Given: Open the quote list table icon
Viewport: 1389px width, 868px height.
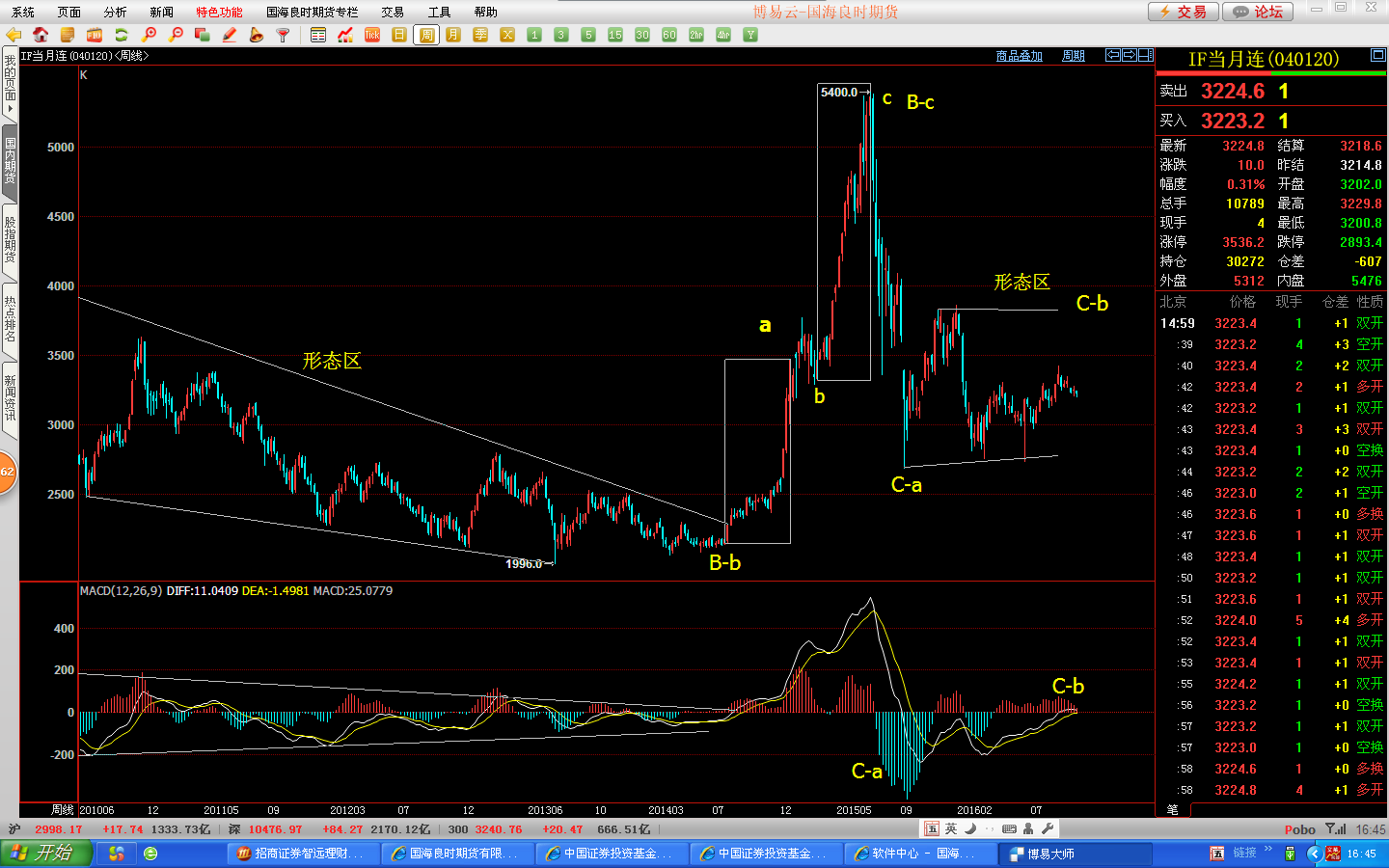Looking at the screenshot, I should click(x=318, y=35).
